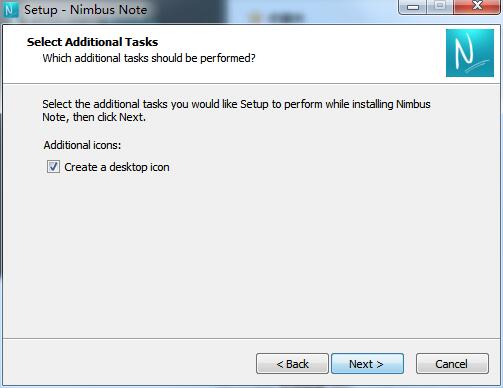Minimize the Setup window
The height and width of the screenshot is (388, 503).
(x=413, y=7)
